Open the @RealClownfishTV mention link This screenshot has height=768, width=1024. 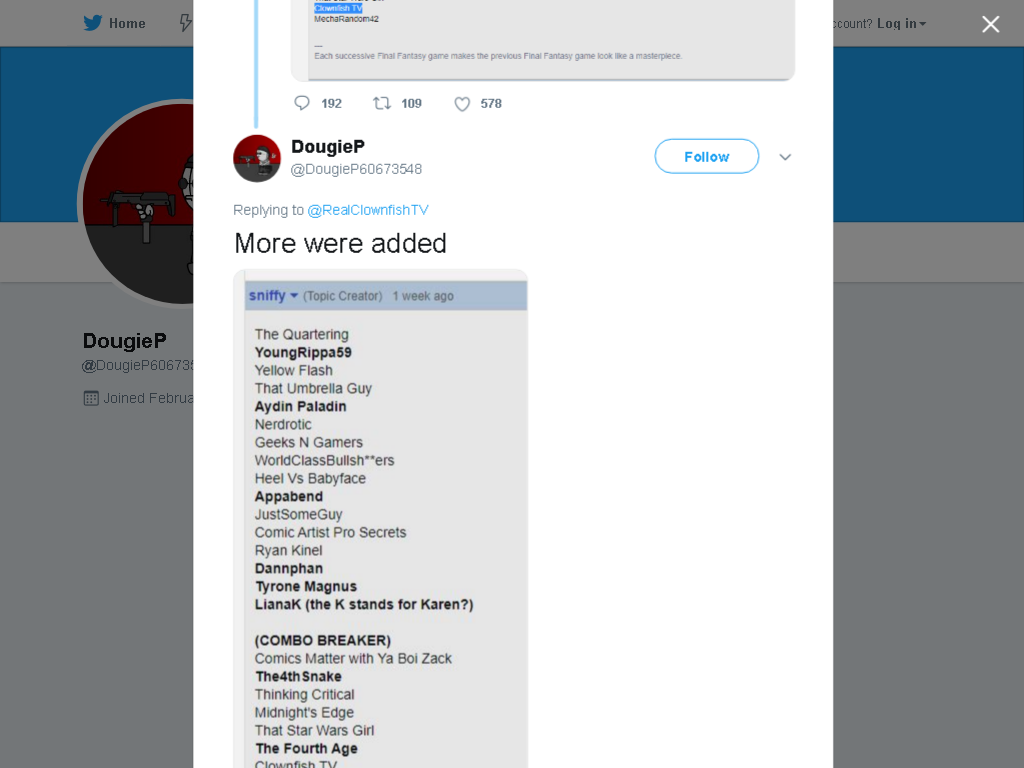(368, 210)
